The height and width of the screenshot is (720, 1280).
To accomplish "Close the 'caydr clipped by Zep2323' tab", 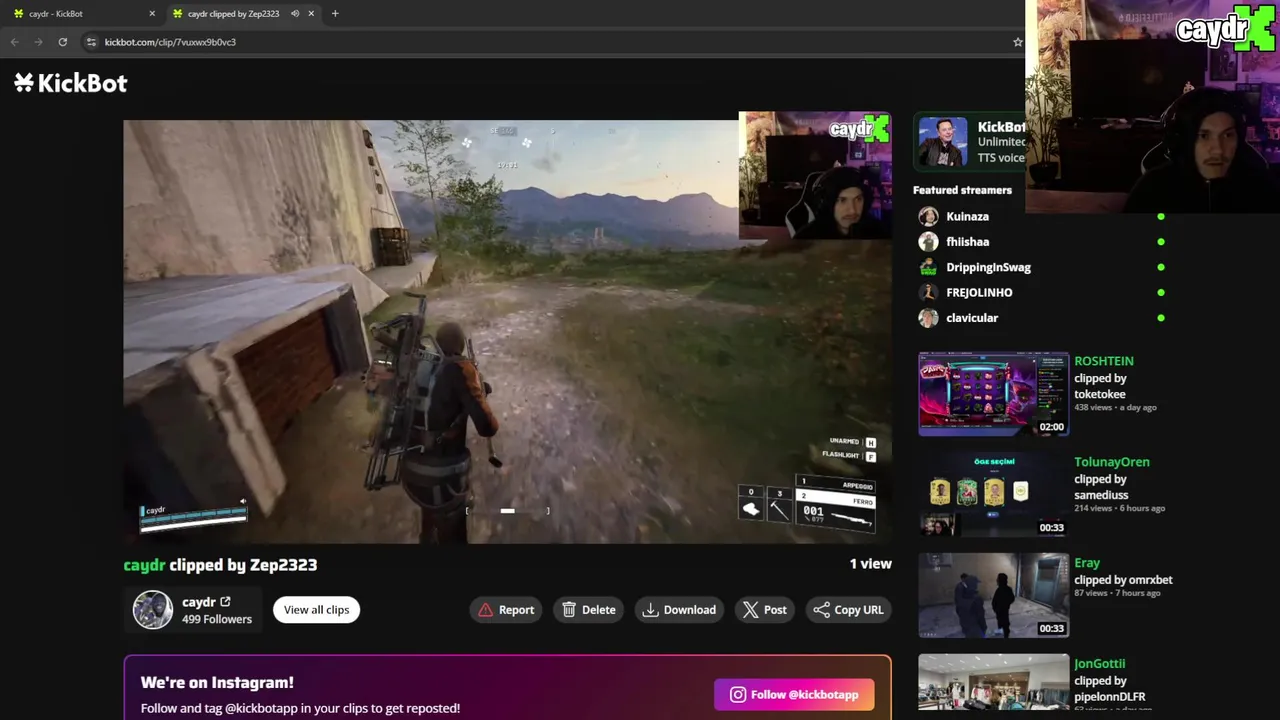I will click(311, 14).
